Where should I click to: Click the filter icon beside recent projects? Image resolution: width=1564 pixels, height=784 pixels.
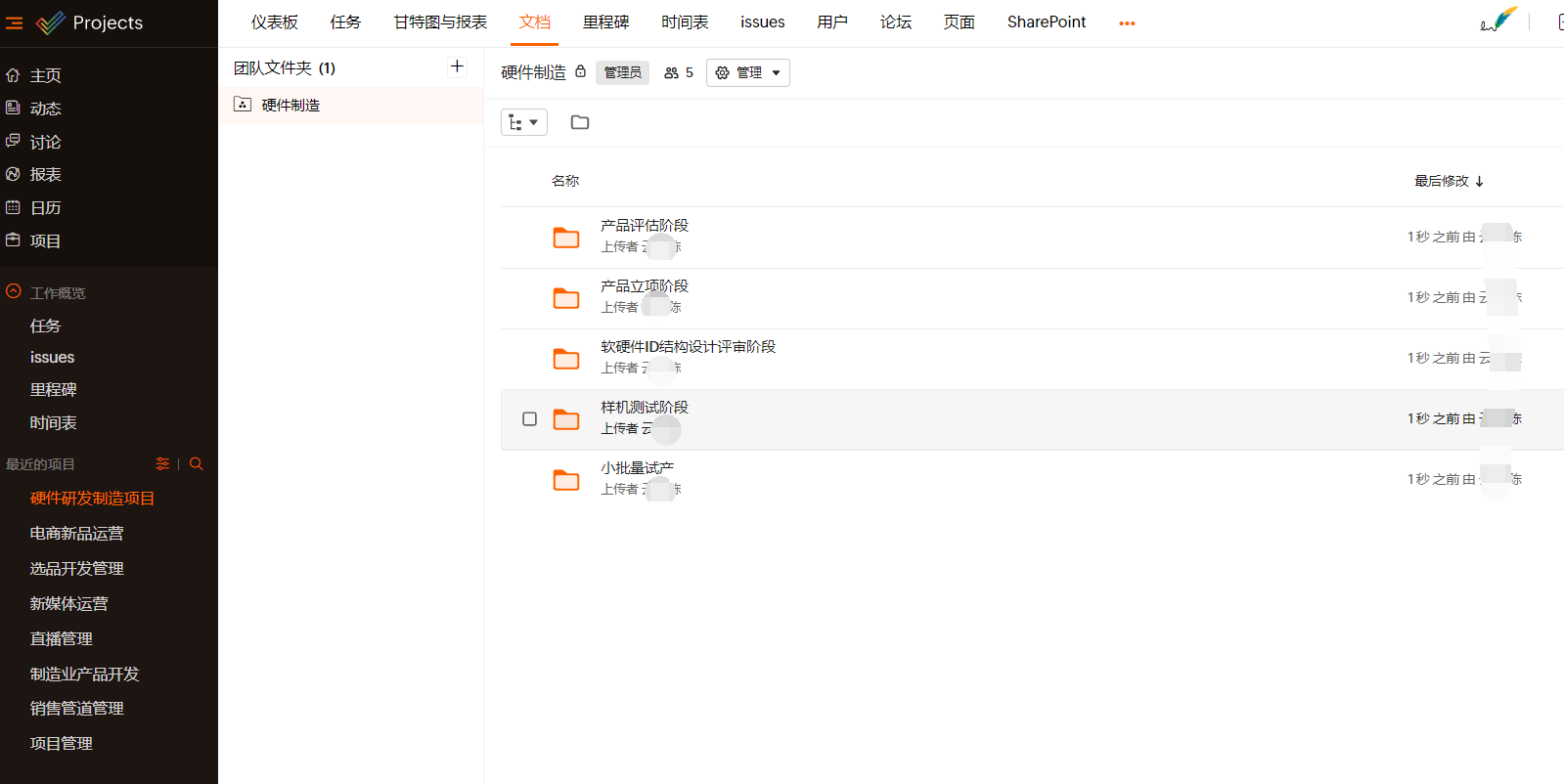(162, 464)
